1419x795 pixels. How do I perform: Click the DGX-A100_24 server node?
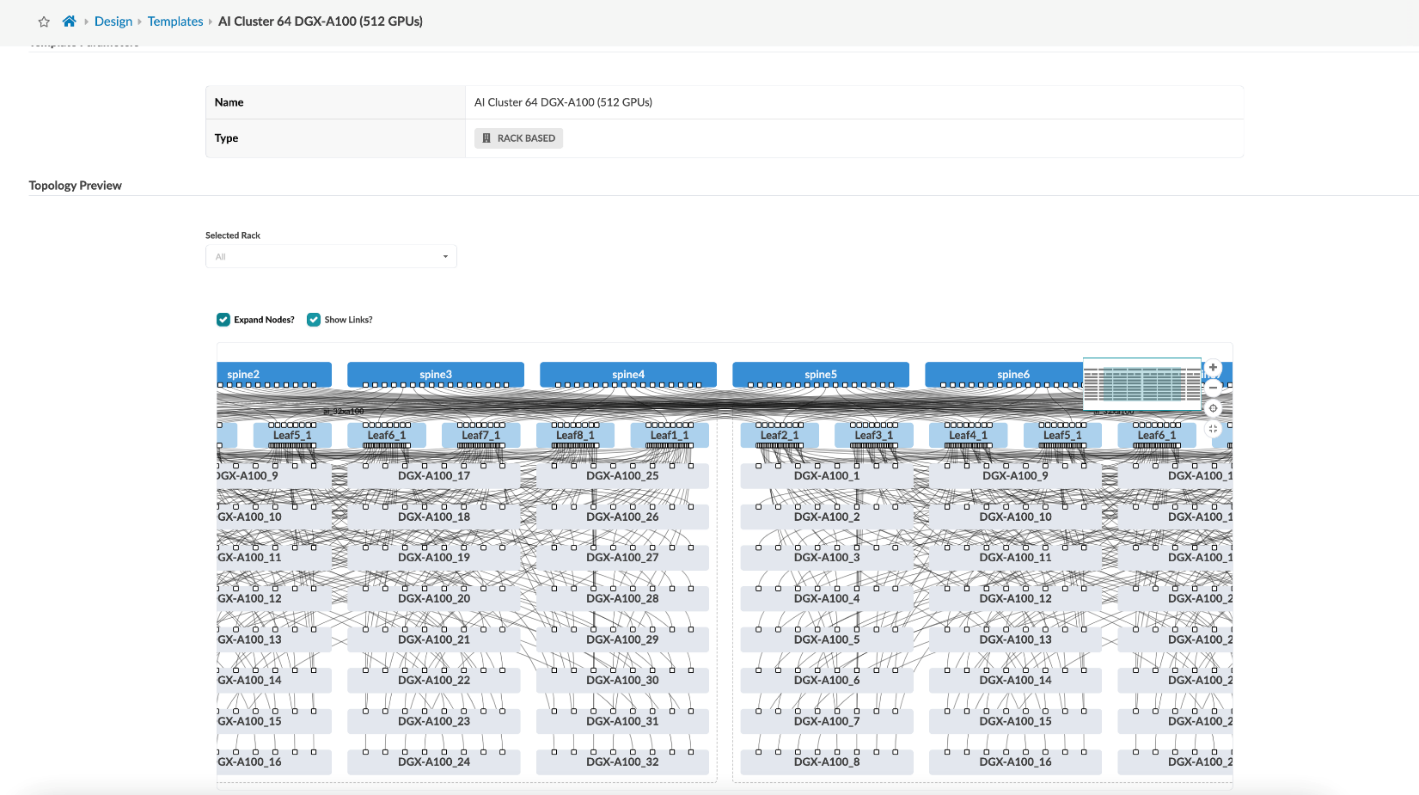pyautogui.click(x=434, y=762)
